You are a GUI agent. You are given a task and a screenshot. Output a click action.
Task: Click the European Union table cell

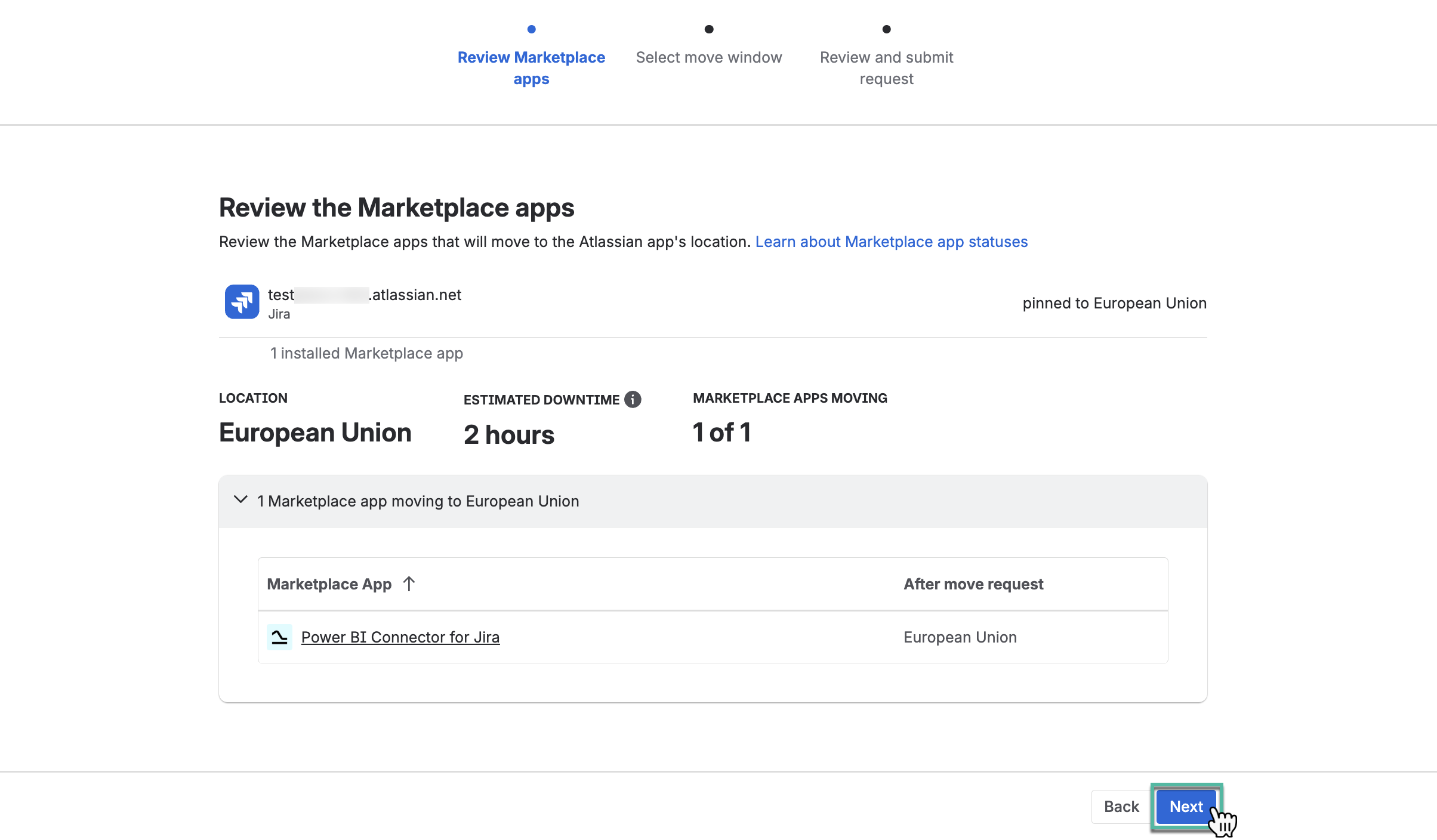pyautogui.click(x=960, y=637)
